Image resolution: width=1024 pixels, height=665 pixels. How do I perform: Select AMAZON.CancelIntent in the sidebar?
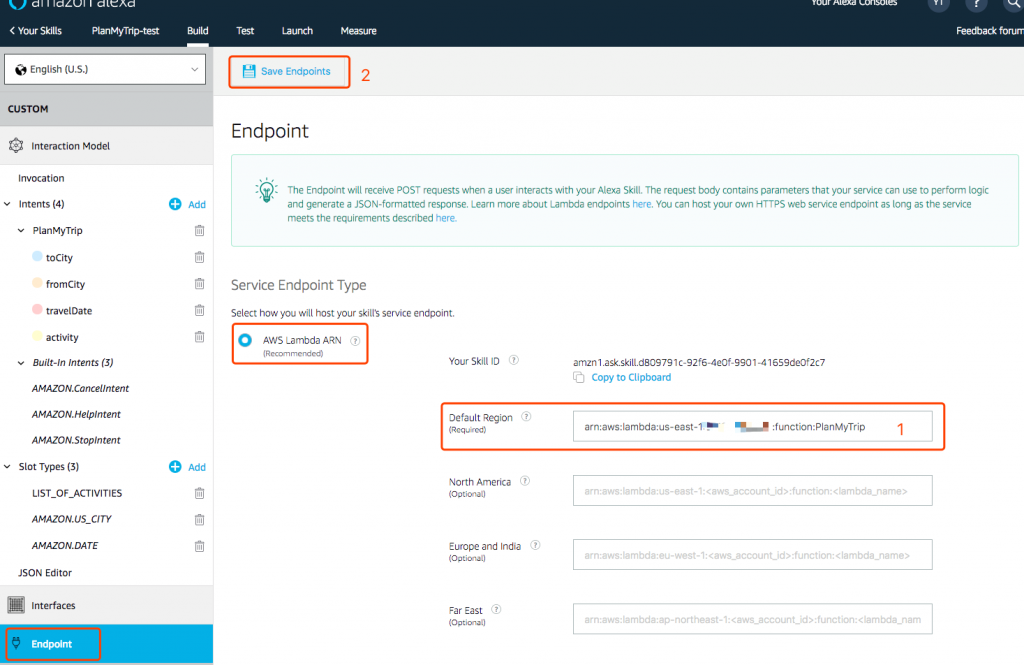tap(80, 388)
